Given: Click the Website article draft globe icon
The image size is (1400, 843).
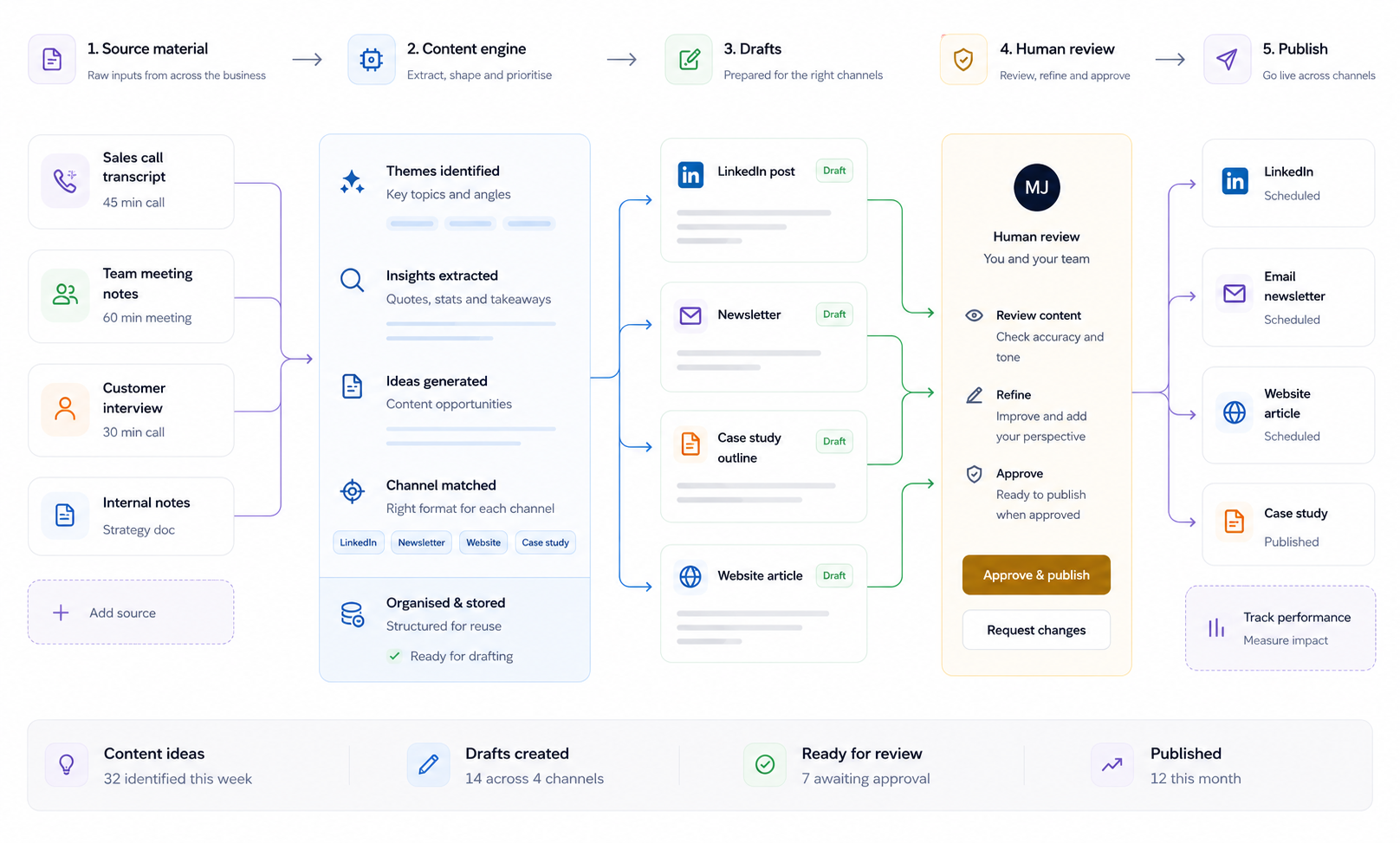Looking at the screenshot, I should click(x=690, y=576).
